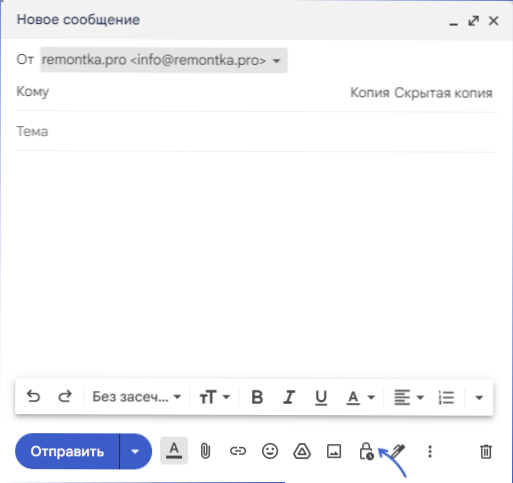Viewport: 513px width, 483px height.
Task: Attach files with the paperclip icon
Action: pyautogui.click(x=205, y=451)
